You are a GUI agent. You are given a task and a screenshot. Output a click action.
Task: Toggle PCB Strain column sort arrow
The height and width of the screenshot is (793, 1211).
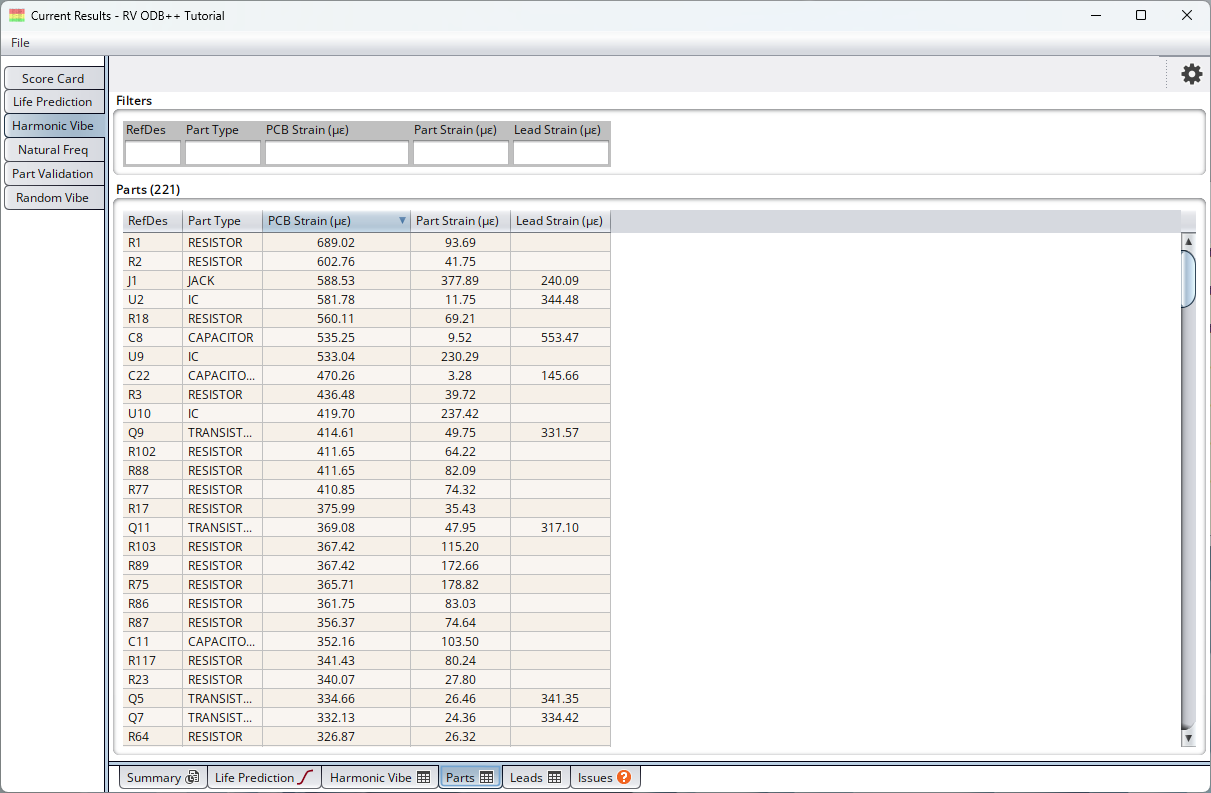[402, 221]
